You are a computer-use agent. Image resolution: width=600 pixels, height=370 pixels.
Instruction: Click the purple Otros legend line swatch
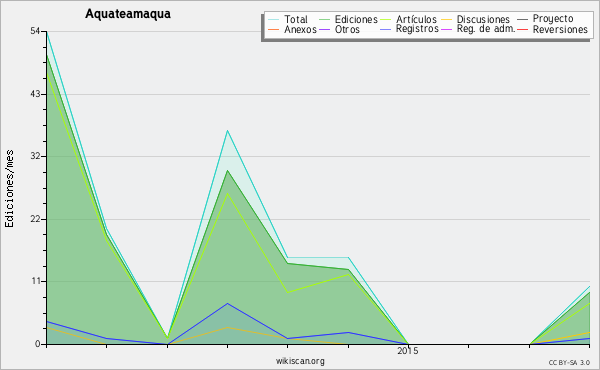coord(324,29)
